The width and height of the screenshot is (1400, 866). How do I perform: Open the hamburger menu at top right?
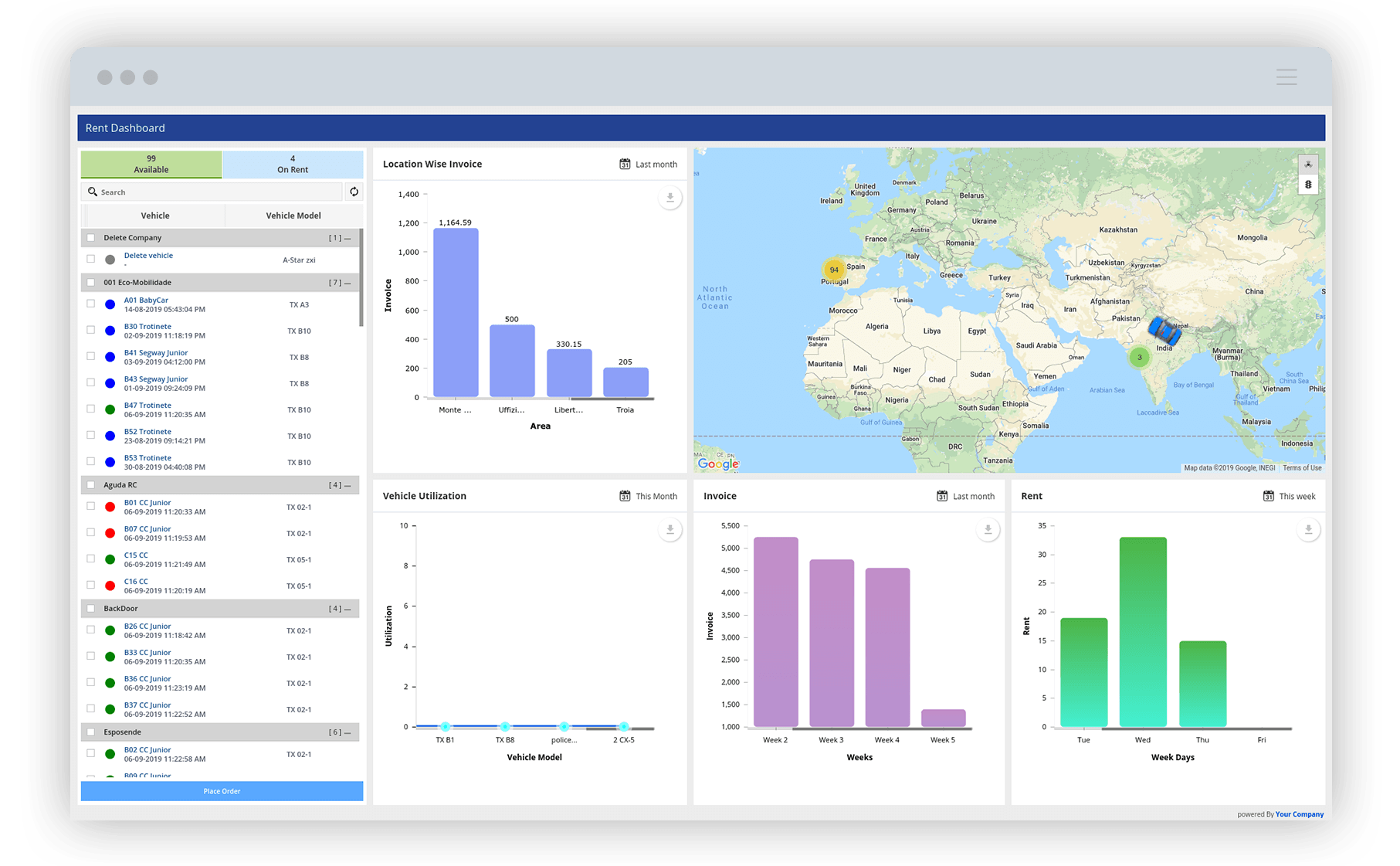point(1286,76)
